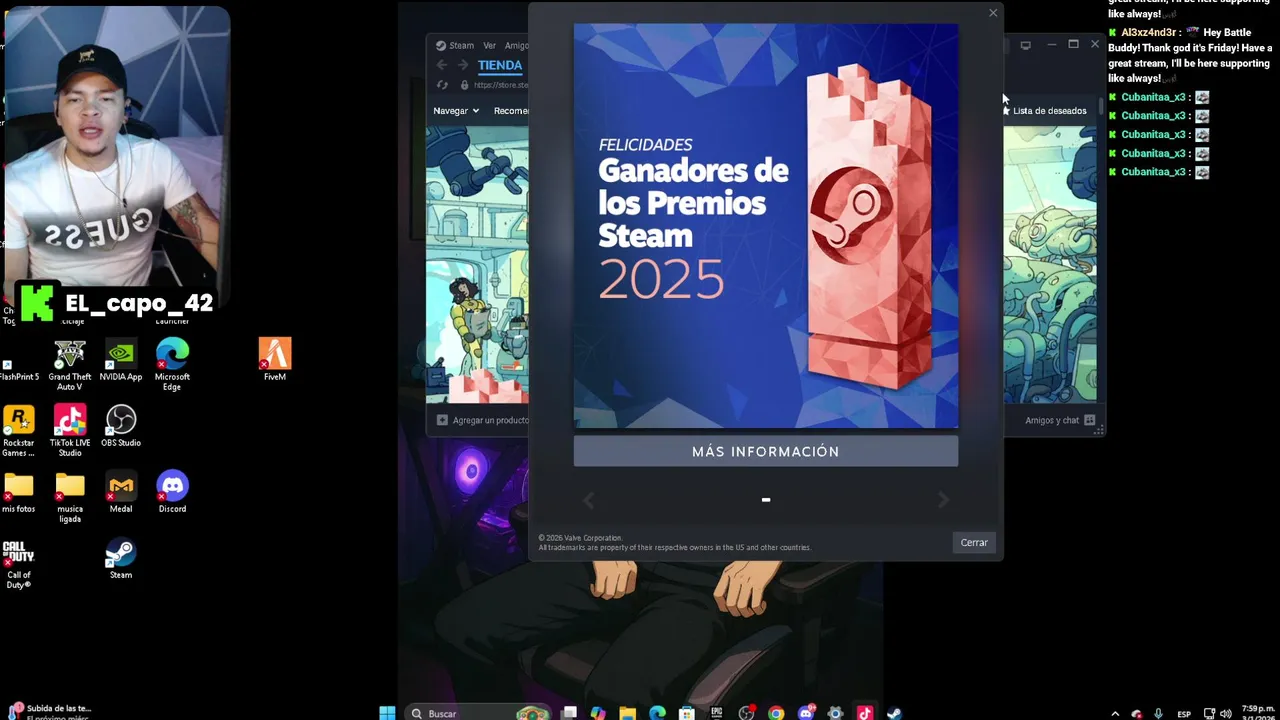This screenshot has height=720, width=1280.
Task: Switch to Steam in the taskbar
Action: point(895,713)
